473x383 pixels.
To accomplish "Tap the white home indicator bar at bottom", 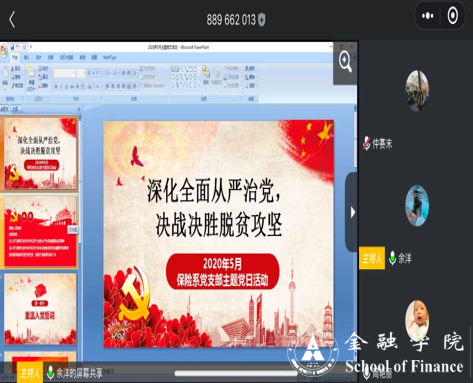I will (236, 373).
